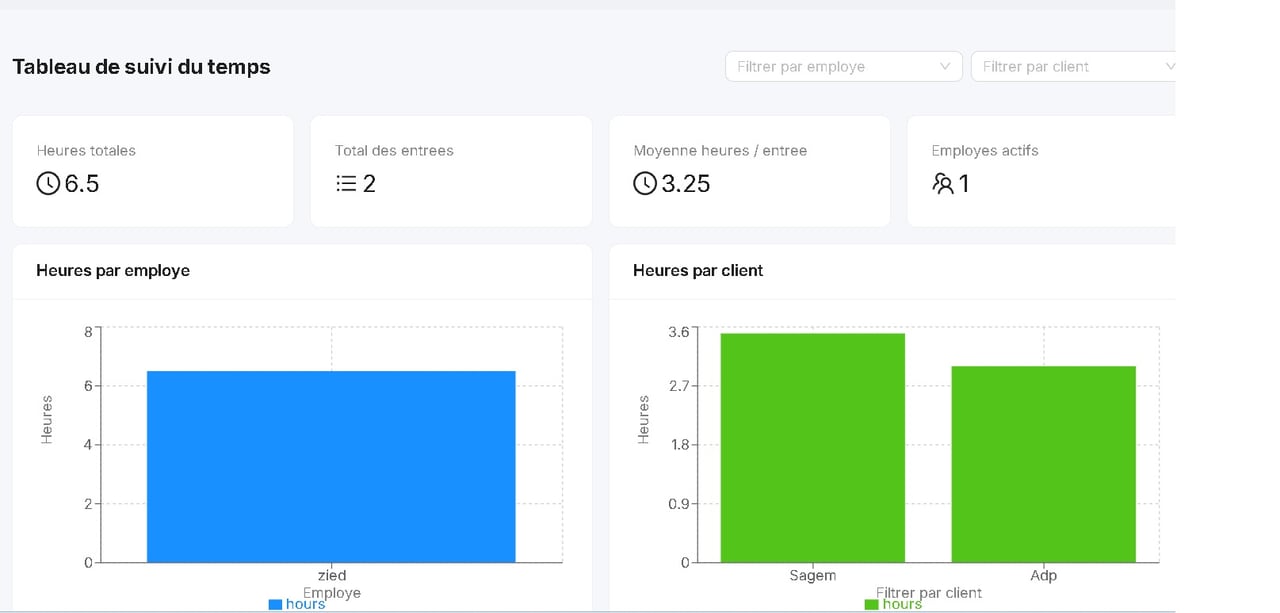Viewport: 1280px width, 613px height.
Task: Toggle the hours legend in employe chart
Action: [297, 604]
